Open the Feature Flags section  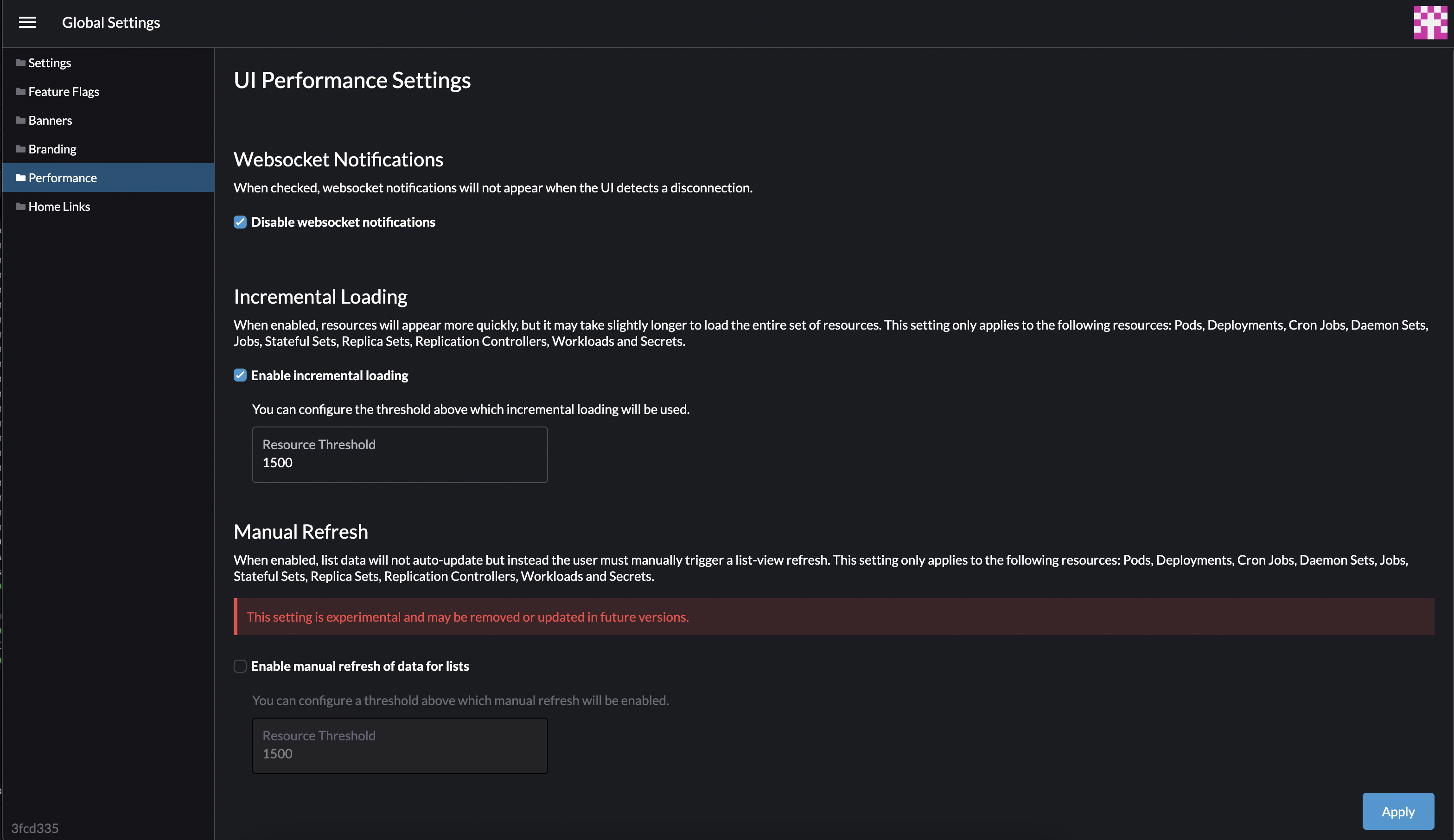[x=64, y=91]
